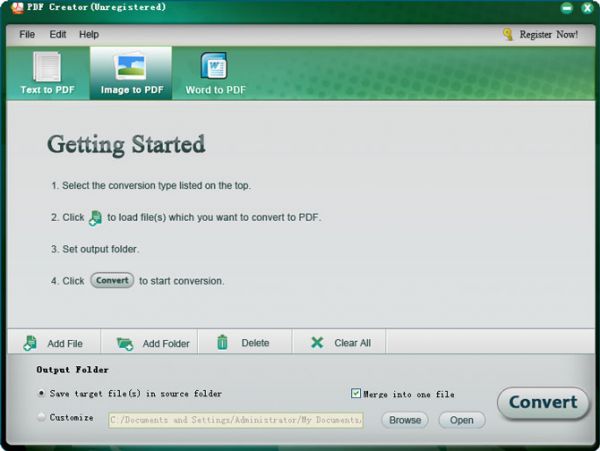Click the Register Now! link
The width and height of the screenshot is (600, 451).
pos(548,34)
